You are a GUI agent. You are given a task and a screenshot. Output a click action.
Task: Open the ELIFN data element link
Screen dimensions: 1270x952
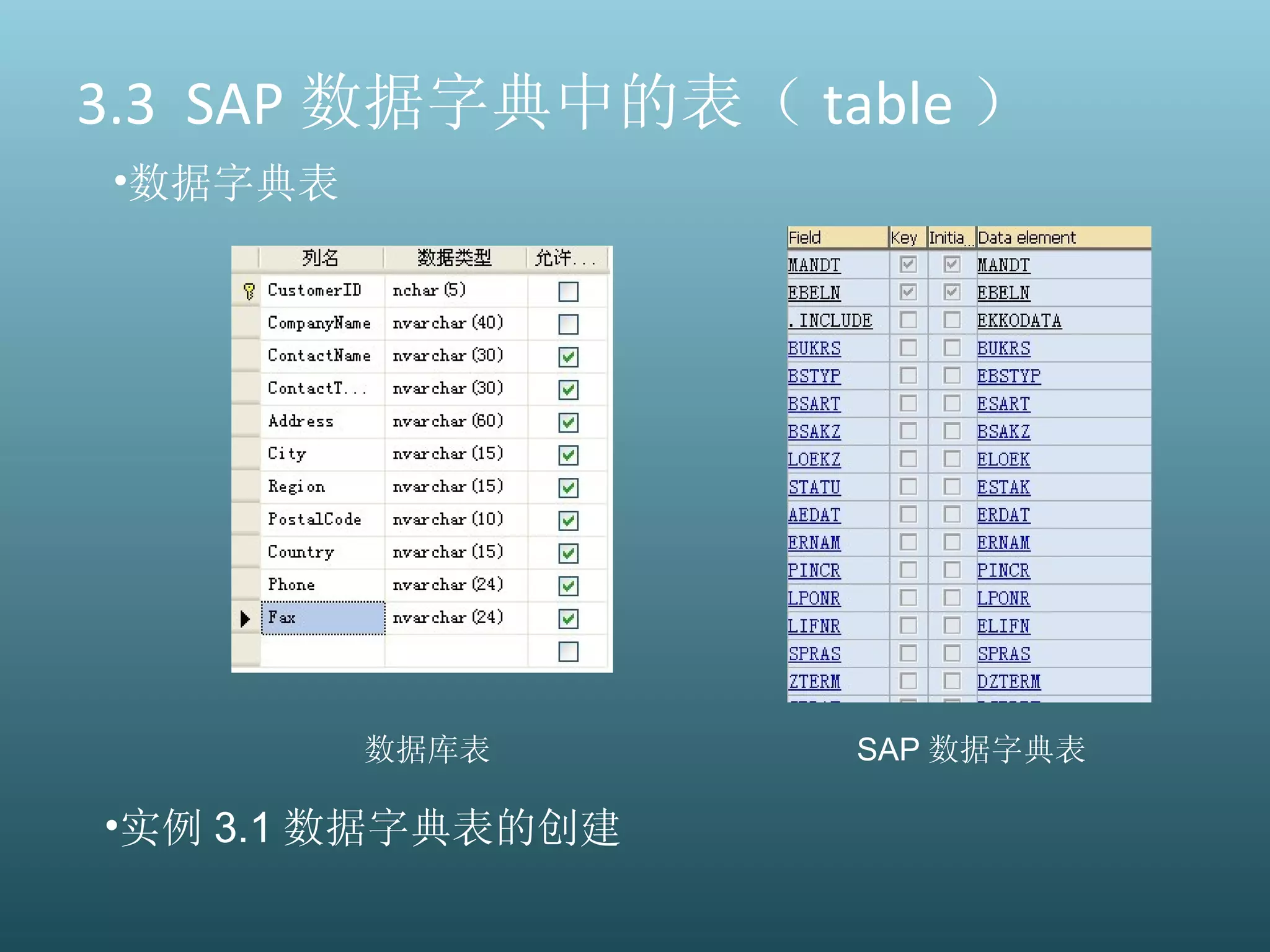click(x=1003, y=626)
